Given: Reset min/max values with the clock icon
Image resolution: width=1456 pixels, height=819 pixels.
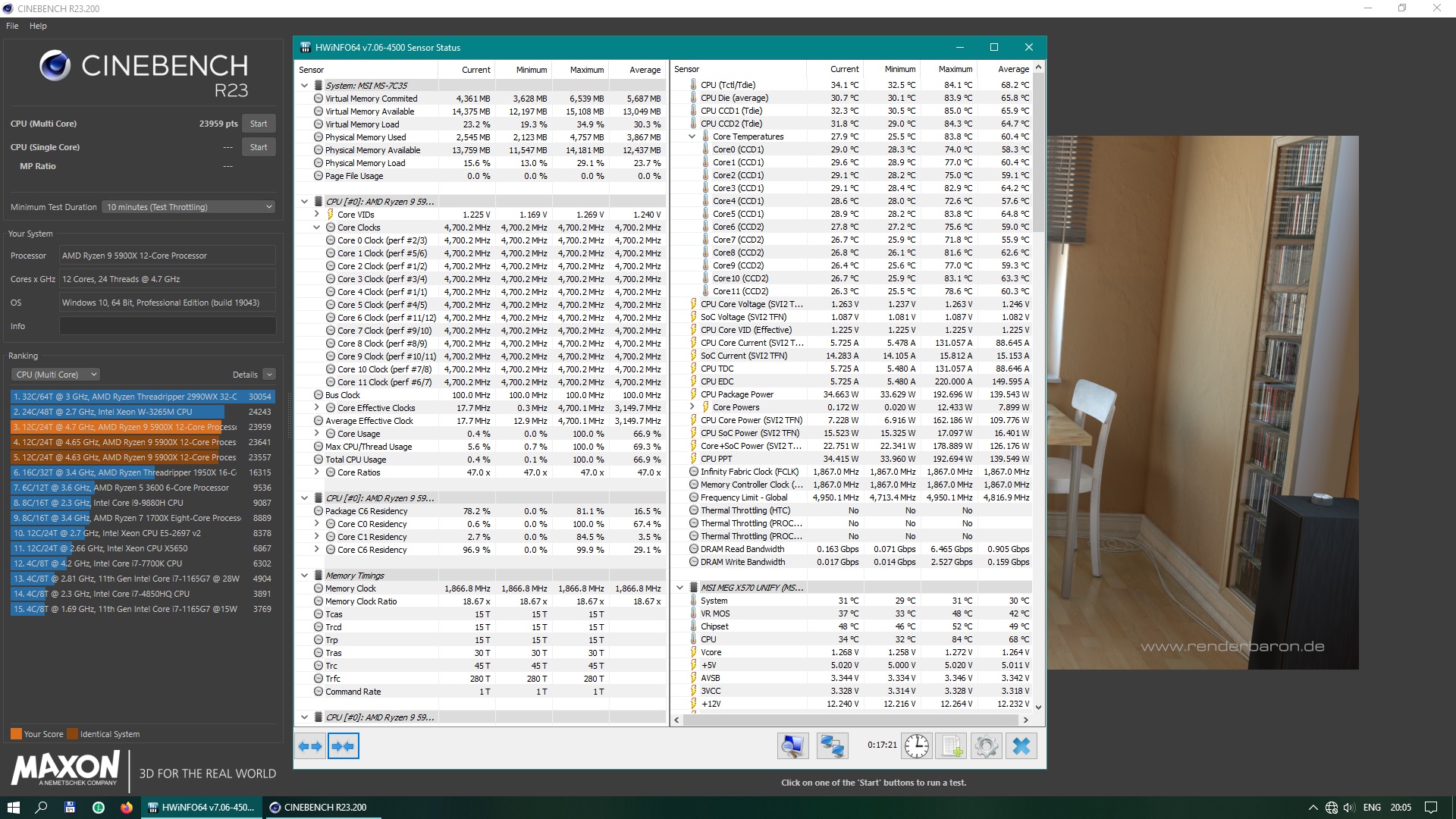Looking at the screenshot, I should (917, 746).
